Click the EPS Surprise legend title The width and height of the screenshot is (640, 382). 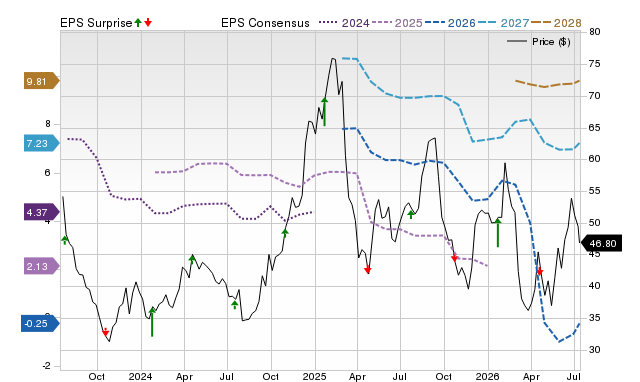point(96,23)
